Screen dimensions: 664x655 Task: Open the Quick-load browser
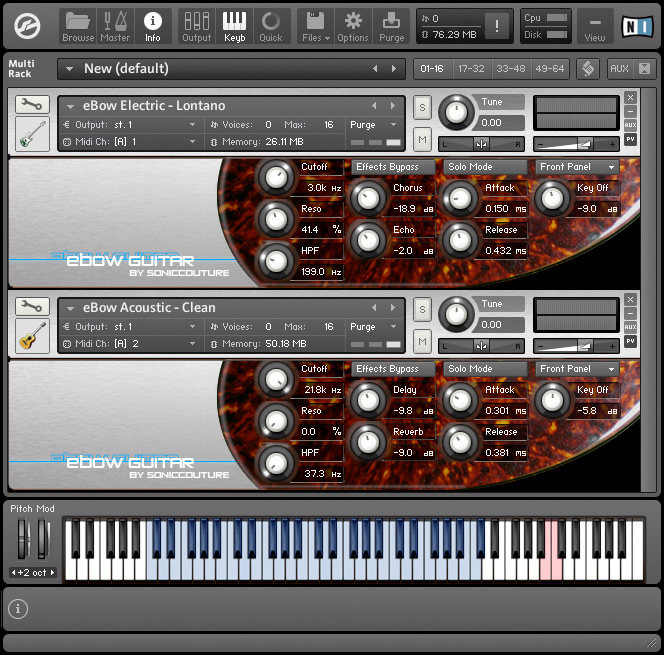coord(271,26)
